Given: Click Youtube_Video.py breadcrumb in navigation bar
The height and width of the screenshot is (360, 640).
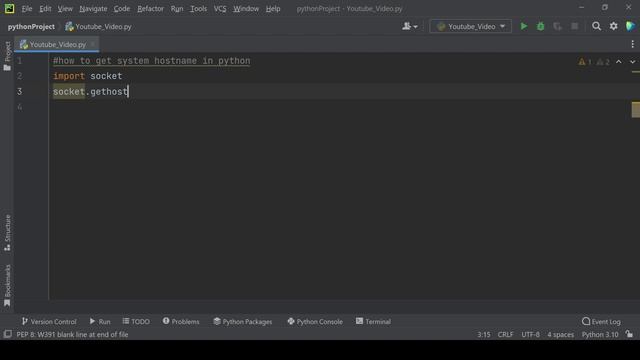Looking at the screenshot, I should point(98,27).
